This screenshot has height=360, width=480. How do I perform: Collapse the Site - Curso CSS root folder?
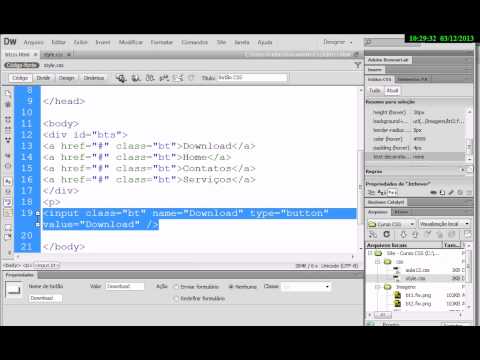370,253
